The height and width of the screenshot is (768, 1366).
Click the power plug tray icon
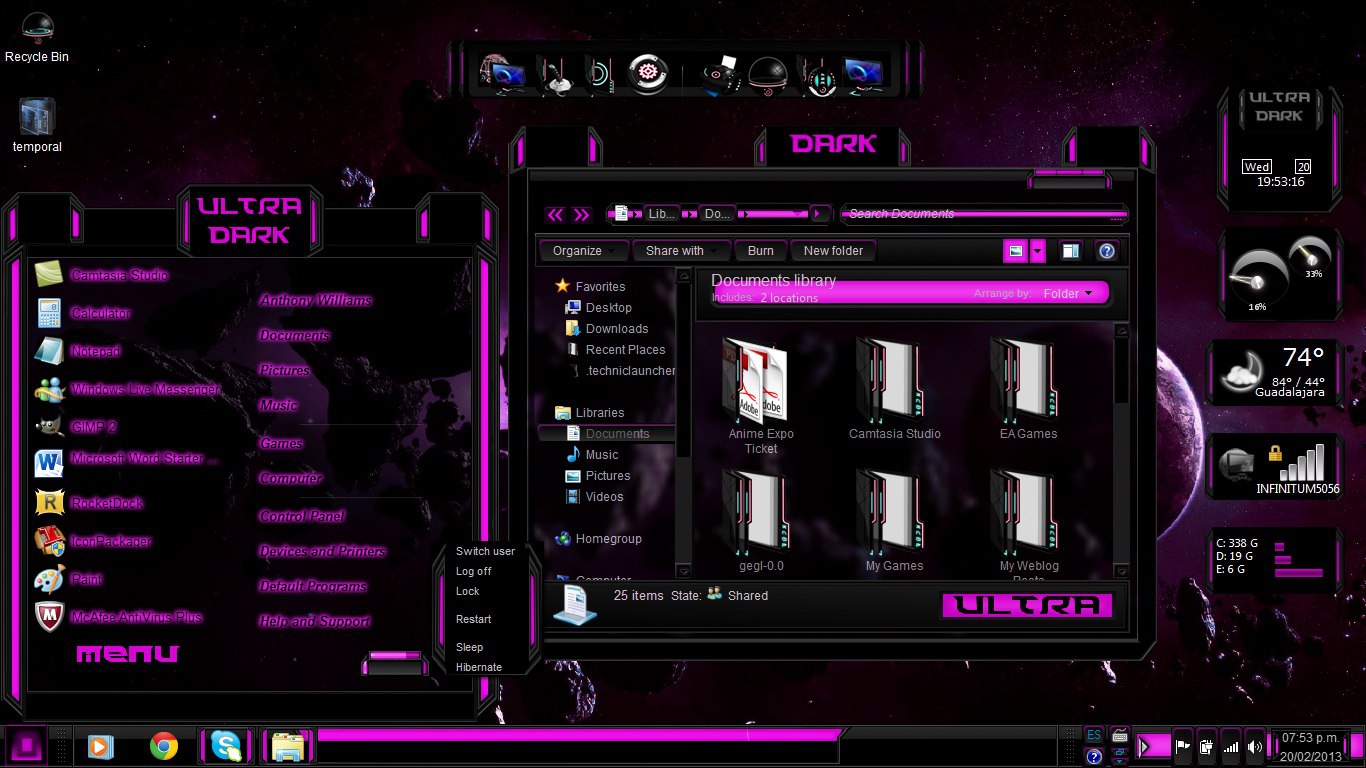click(1206, 746)
